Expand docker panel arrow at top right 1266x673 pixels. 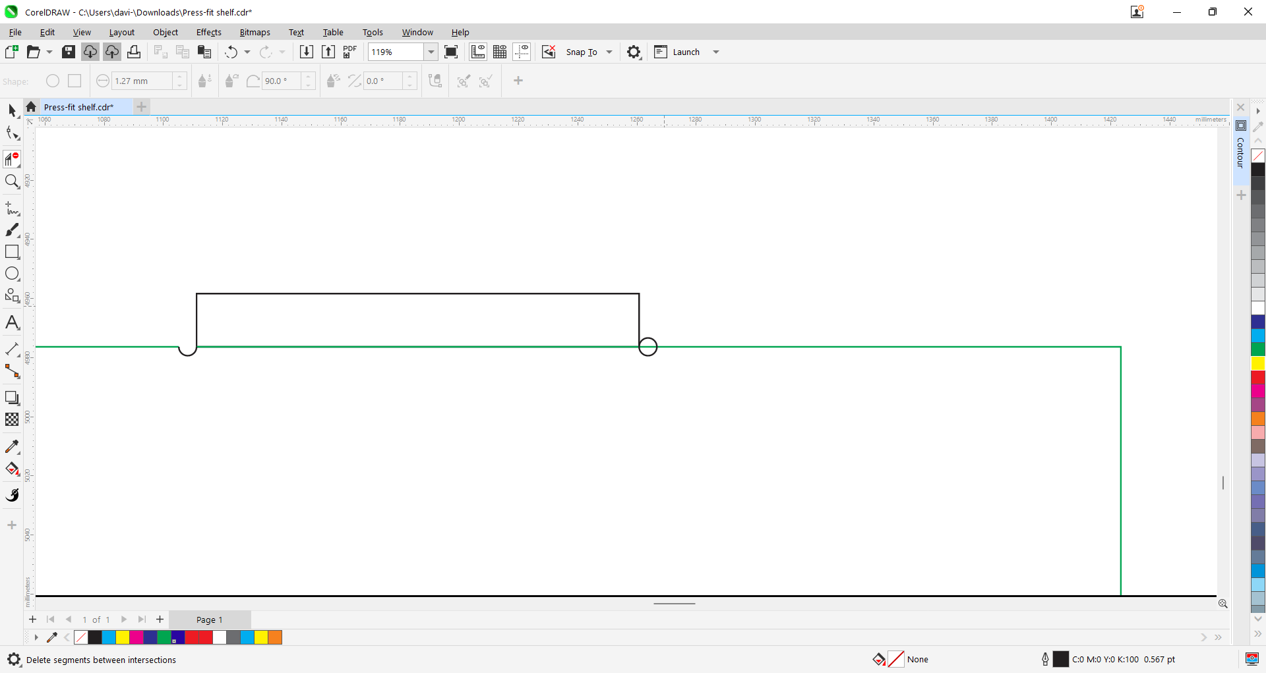coord(1258,111)
